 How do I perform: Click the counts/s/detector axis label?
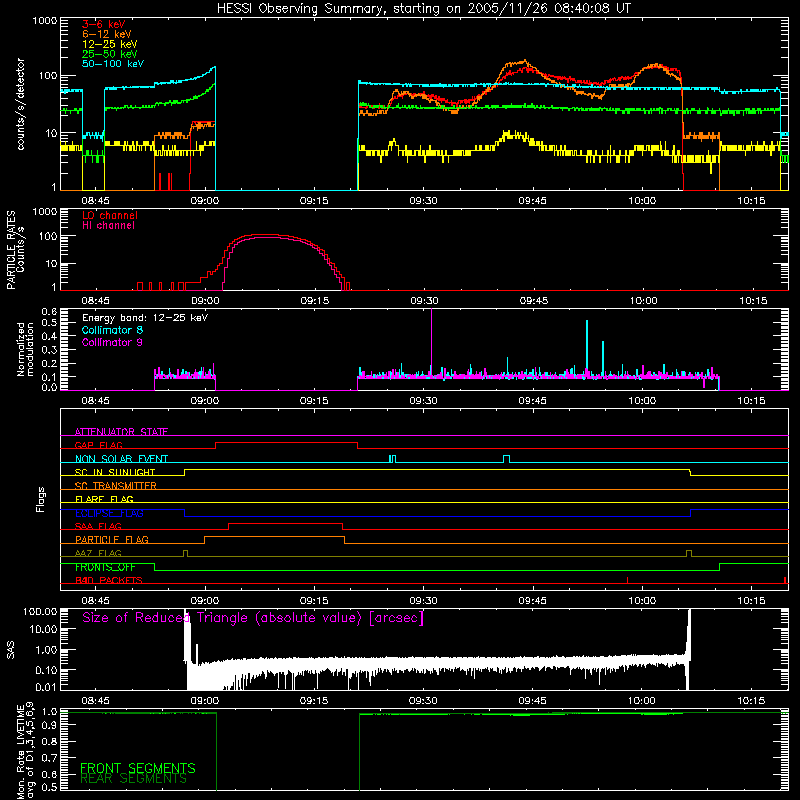click(x=21, y=104)
